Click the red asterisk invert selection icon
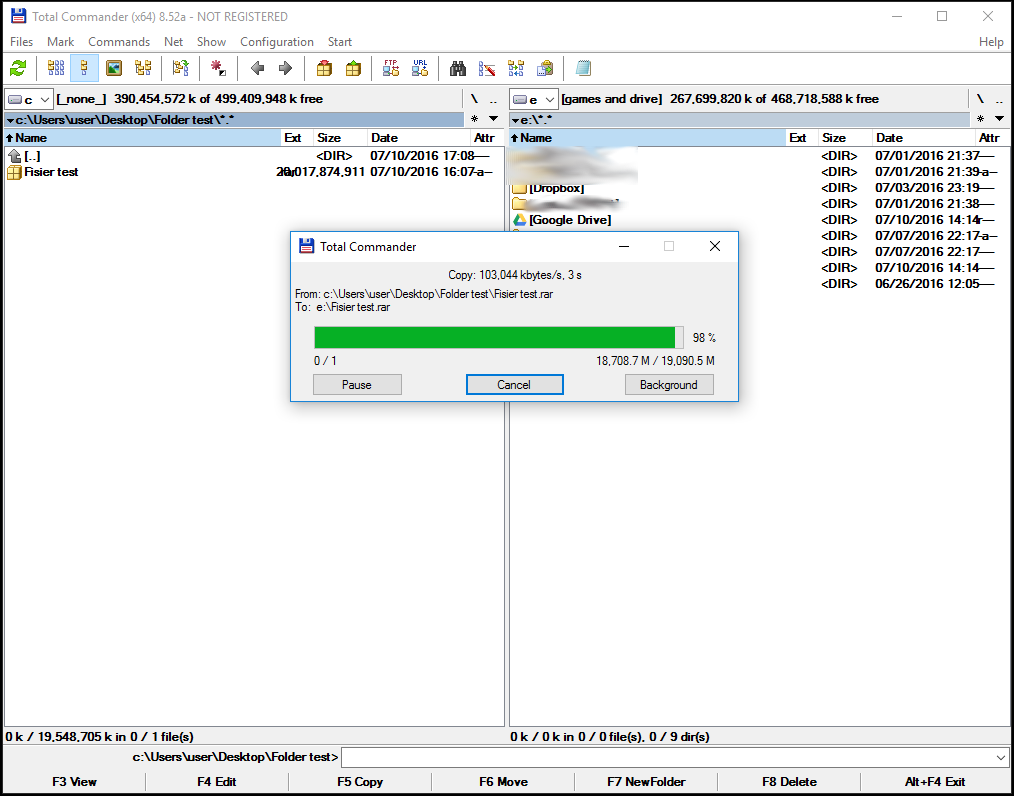1014x796 pixels. coord(218,68)
